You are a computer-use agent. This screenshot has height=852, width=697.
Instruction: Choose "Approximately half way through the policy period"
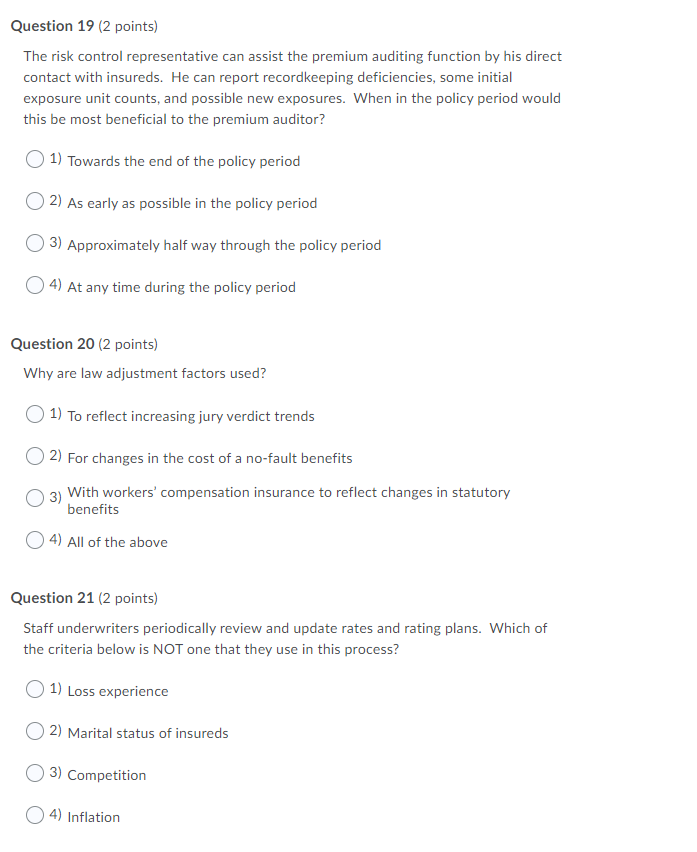(x=33, y=244)
